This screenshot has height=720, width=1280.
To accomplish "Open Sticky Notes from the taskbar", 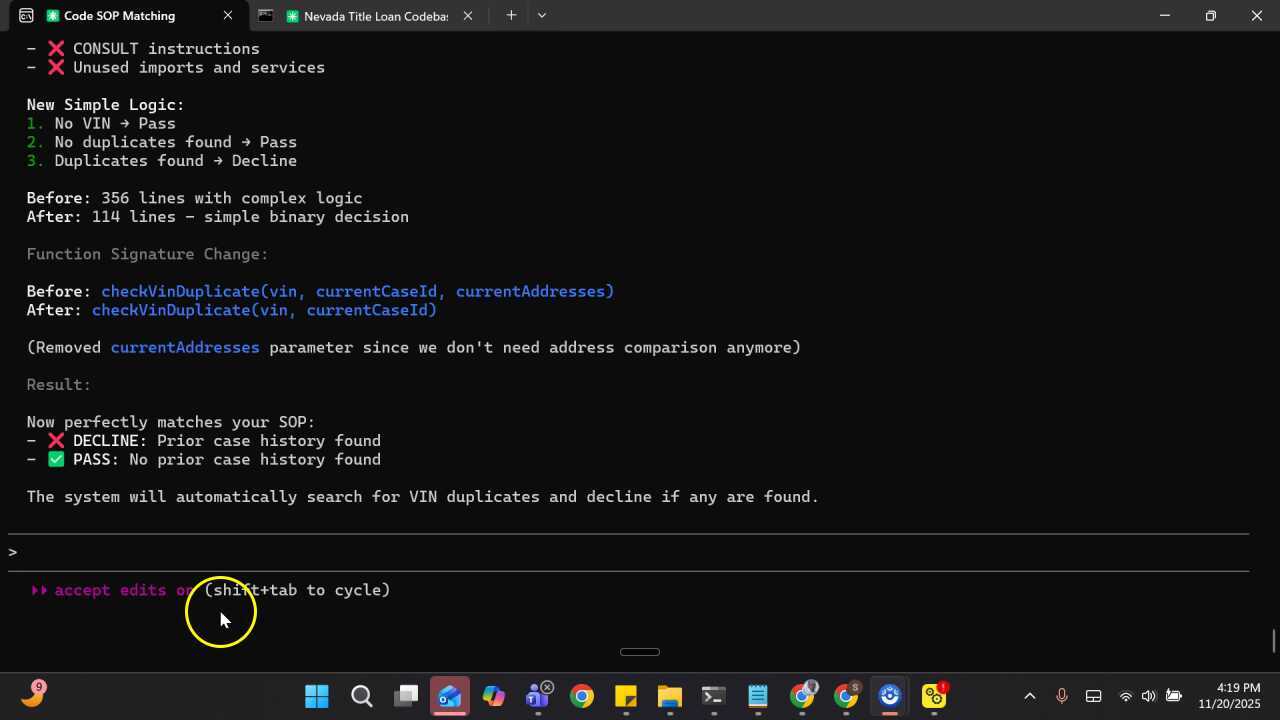I will click(x=626, y=696).
